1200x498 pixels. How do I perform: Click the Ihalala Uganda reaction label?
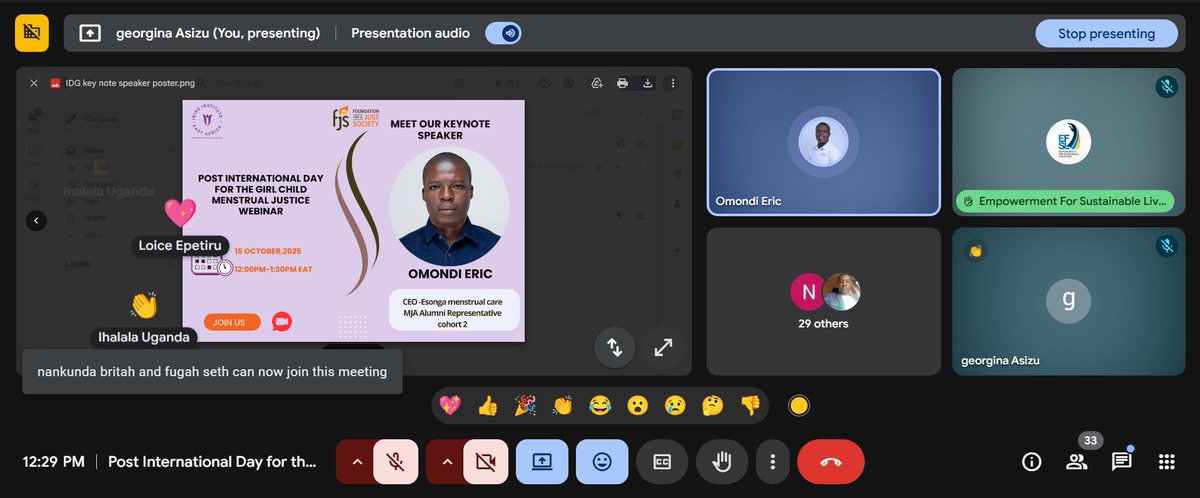142,337
